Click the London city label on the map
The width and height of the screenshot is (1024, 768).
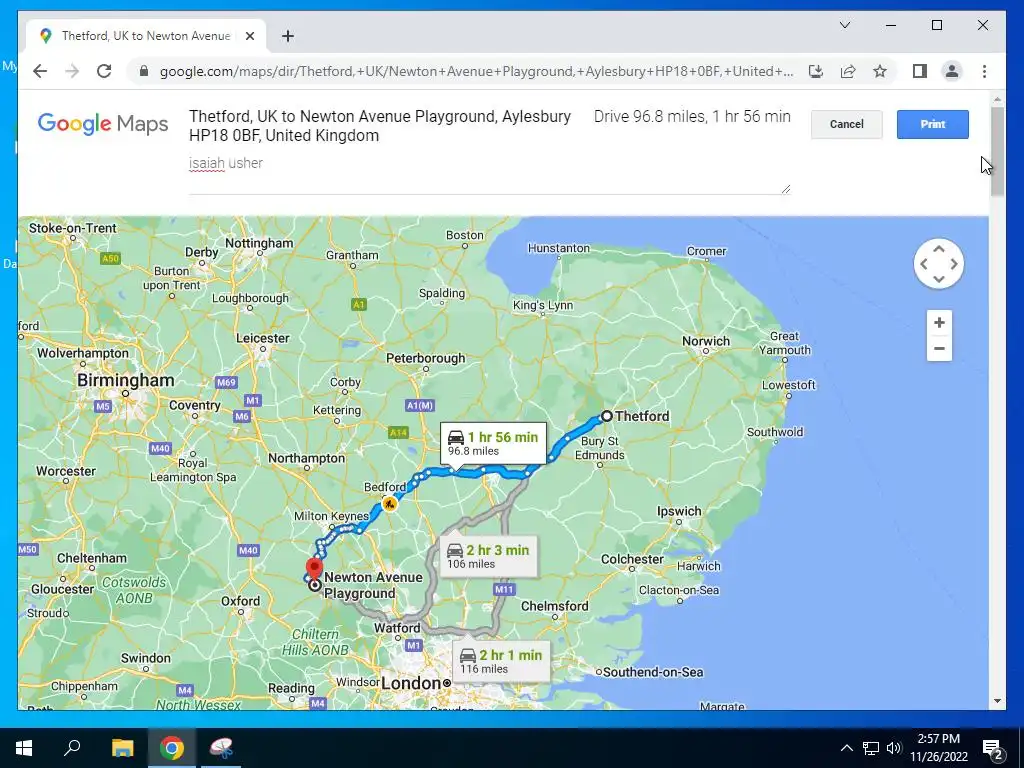pyautogui.click(x=411, y=683)
